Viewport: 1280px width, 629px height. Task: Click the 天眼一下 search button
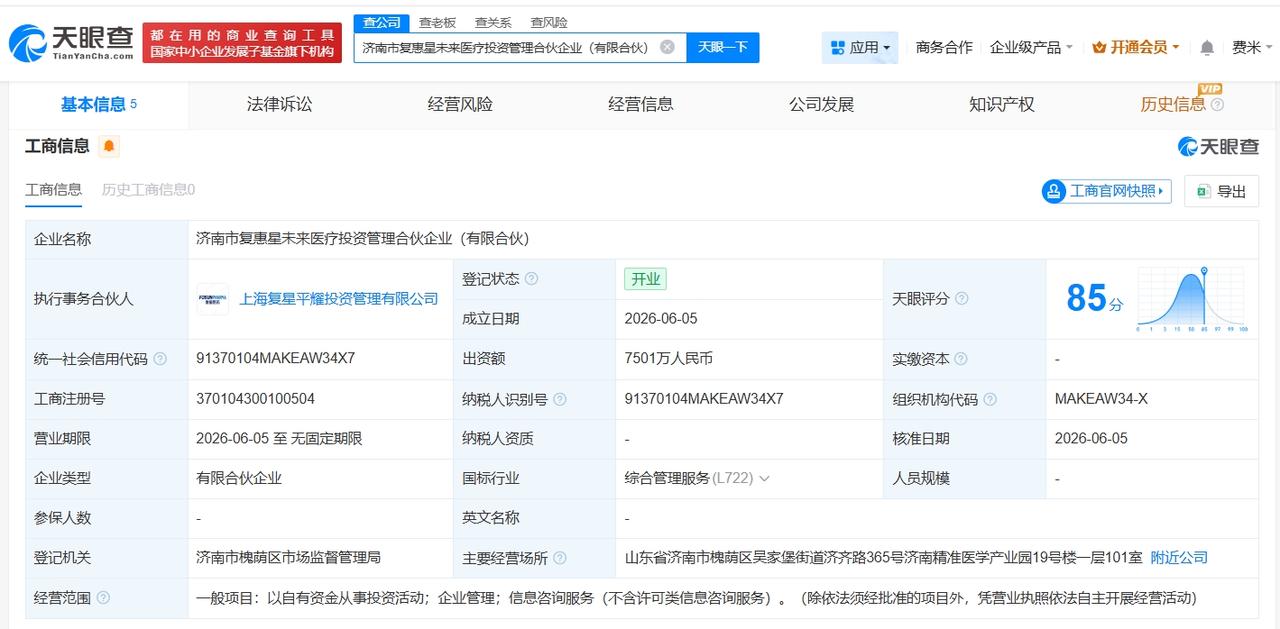(x=723, y=47)
